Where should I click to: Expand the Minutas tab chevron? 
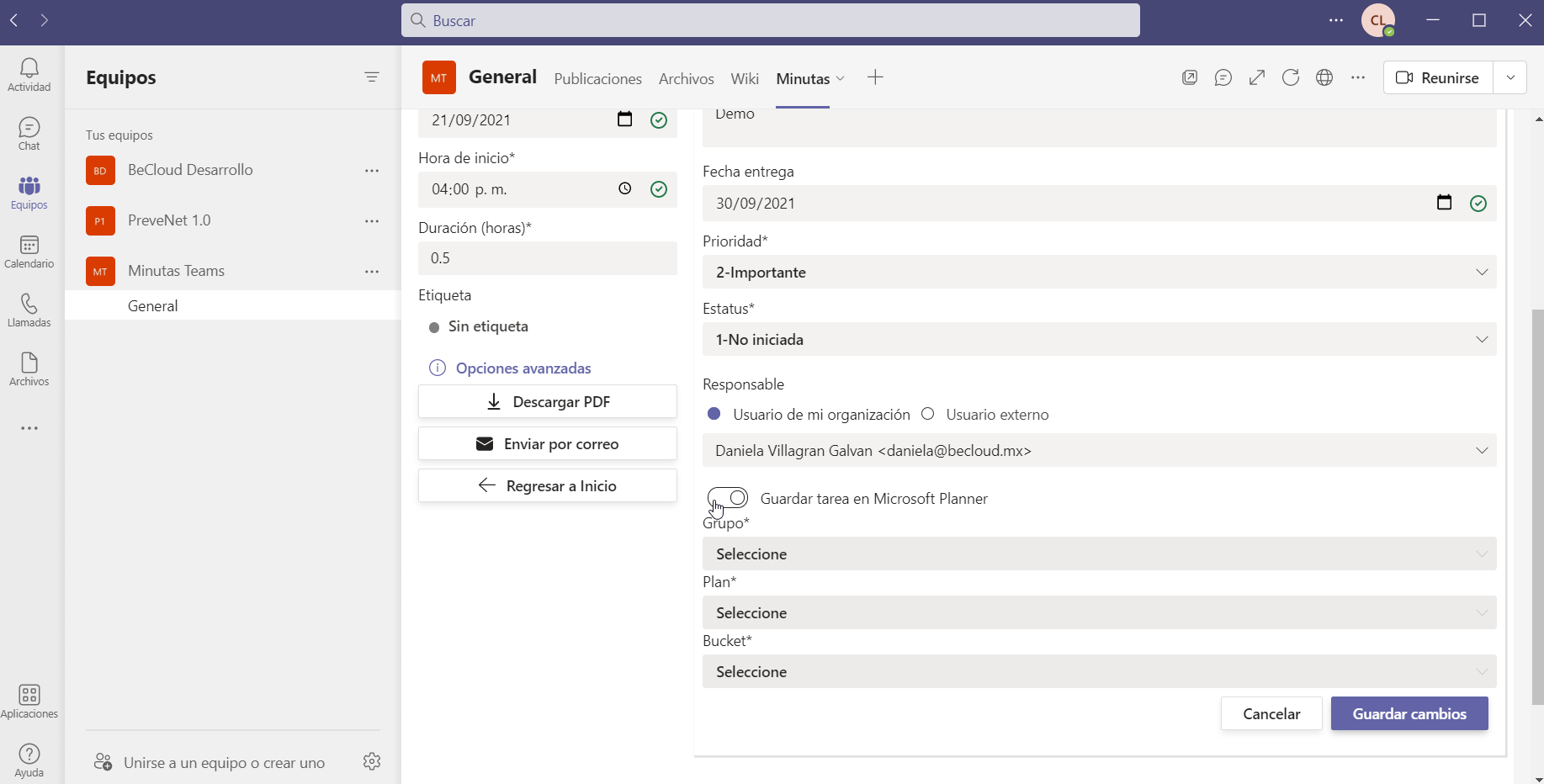pyautogui.click(x=840, y=78)
